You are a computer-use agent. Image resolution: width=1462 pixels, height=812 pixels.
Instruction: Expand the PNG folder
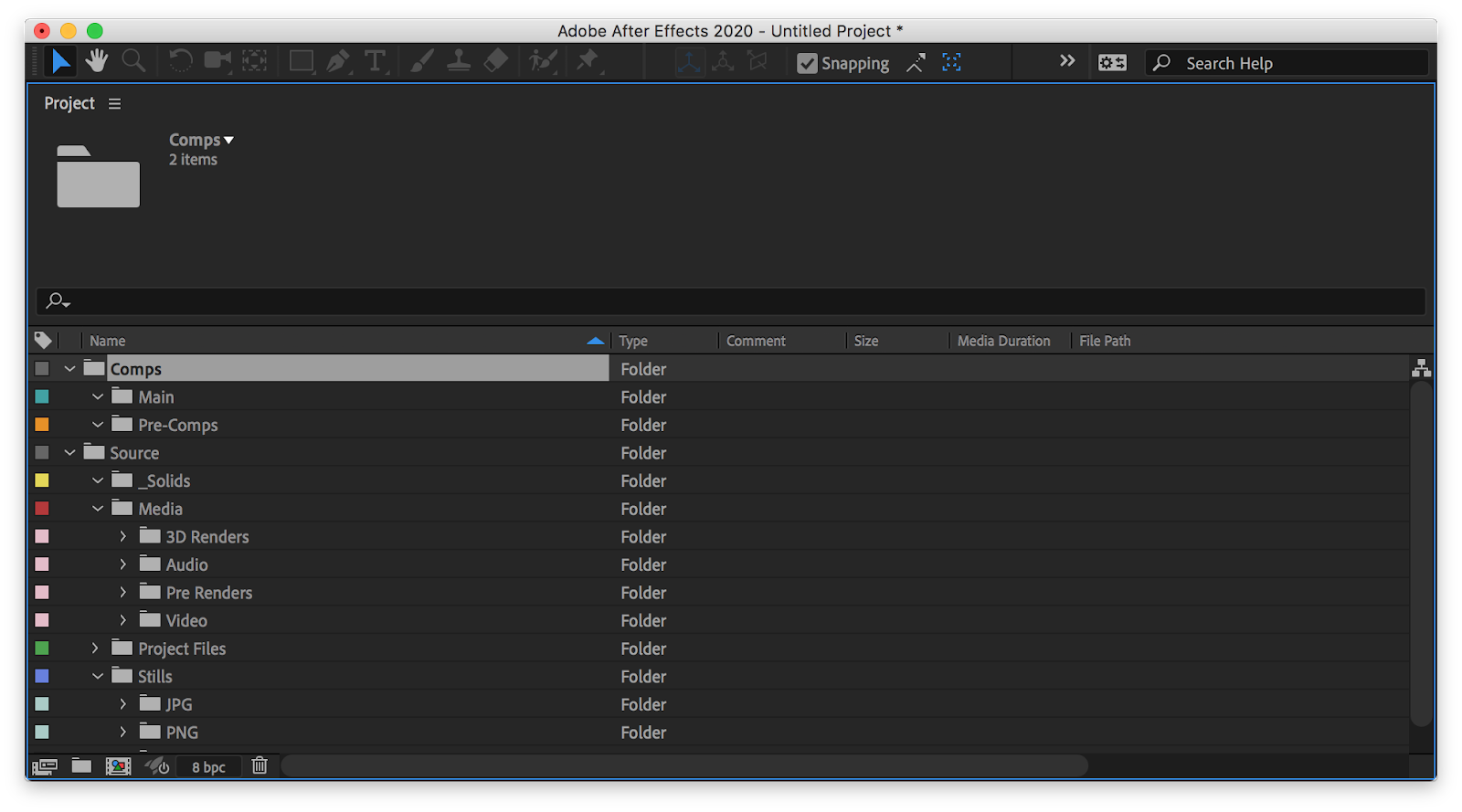click(122, 732)
